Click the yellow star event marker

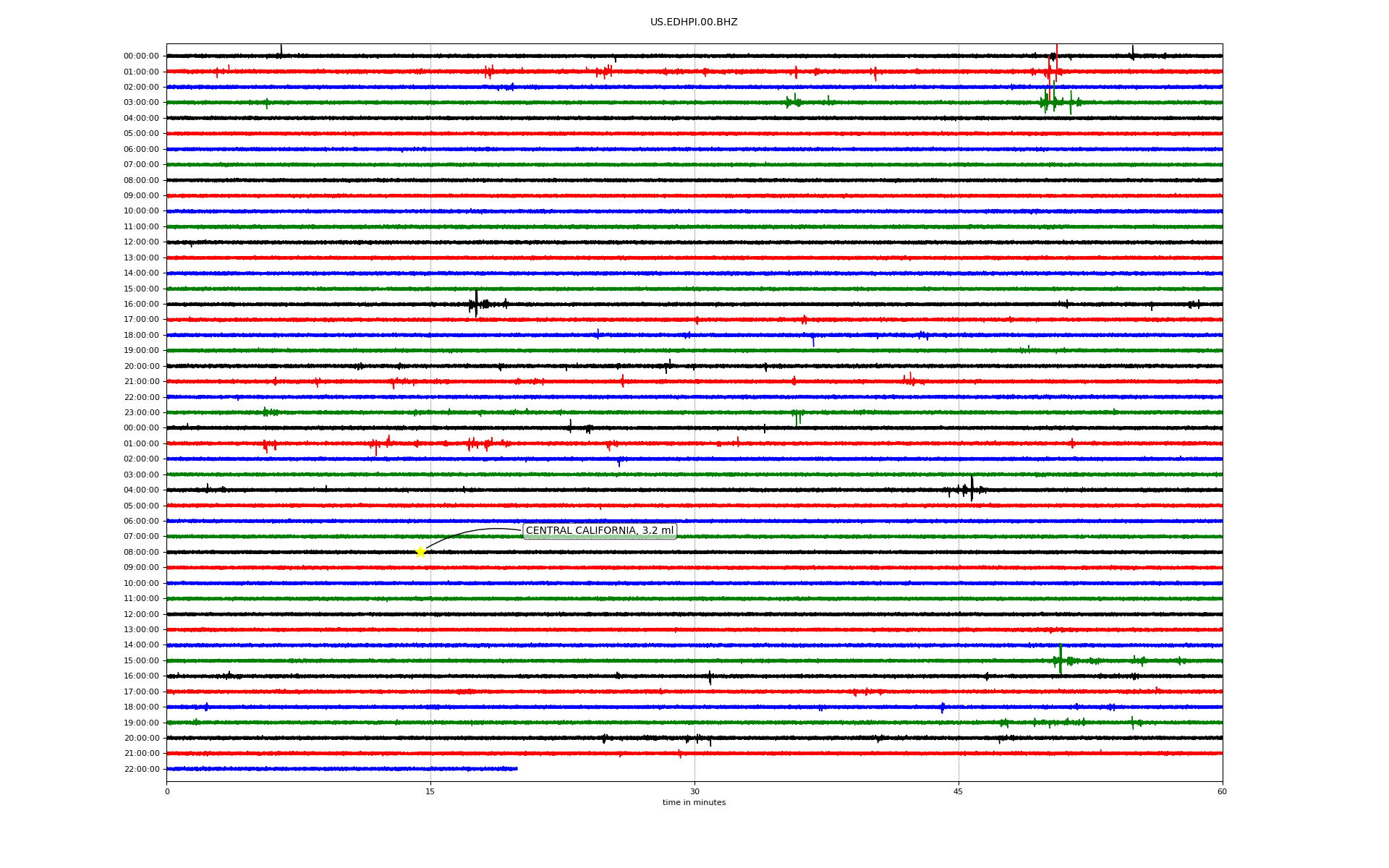(420, 552)
